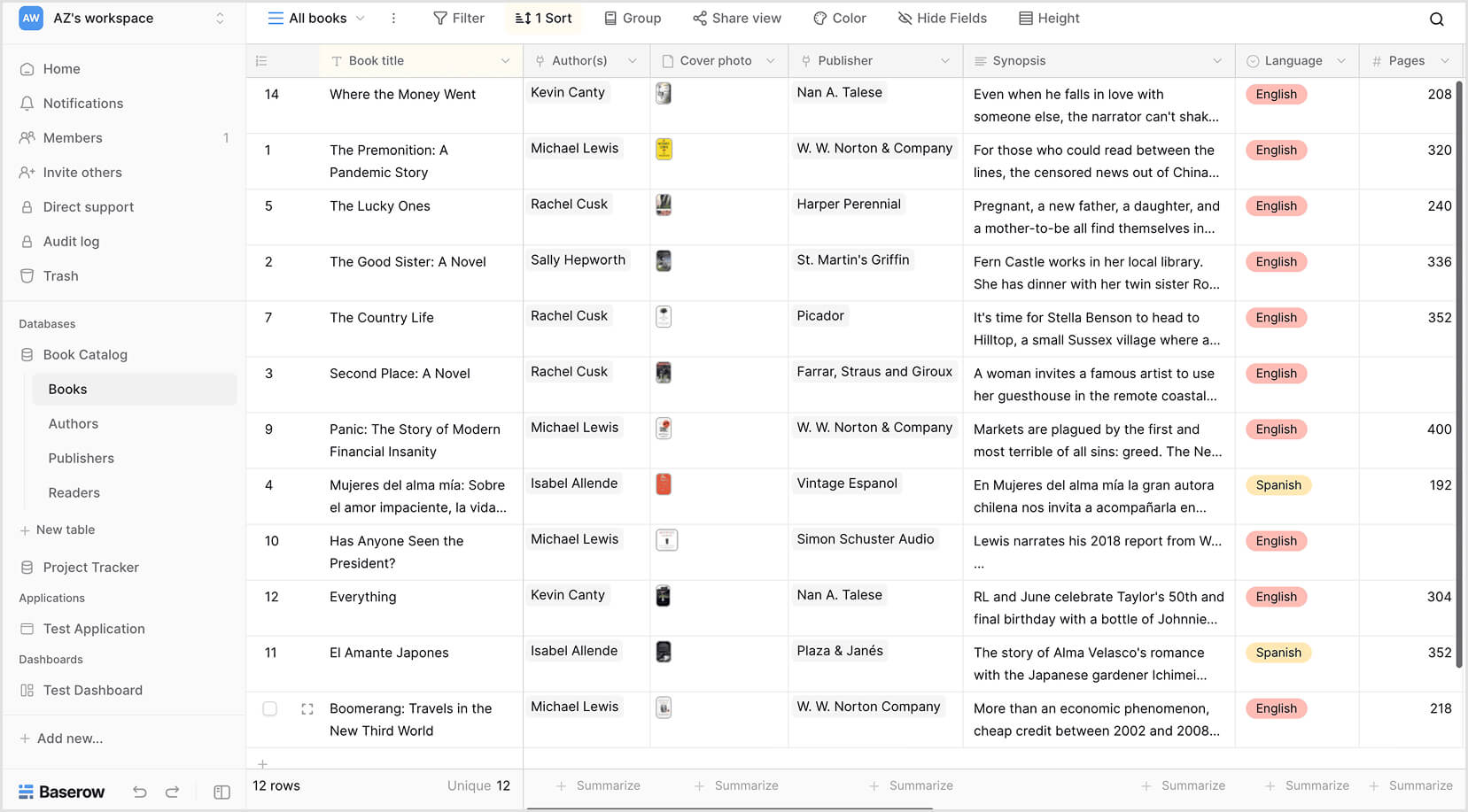This screenshot has height=812, width=1468.
Task: Open Language column dropdown arrow
Action: tap(1341, 61)
